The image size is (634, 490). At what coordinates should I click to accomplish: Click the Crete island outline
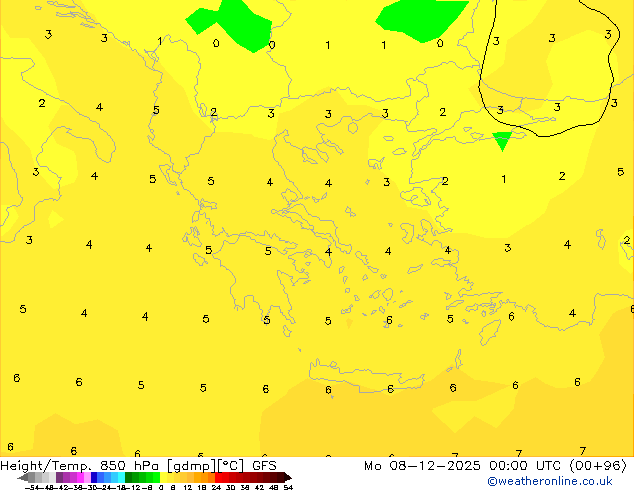pos(366,376)
